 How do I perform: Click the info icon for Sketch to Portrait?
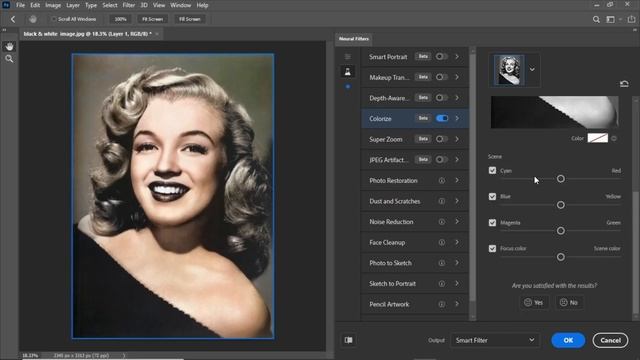click(442, 284)
